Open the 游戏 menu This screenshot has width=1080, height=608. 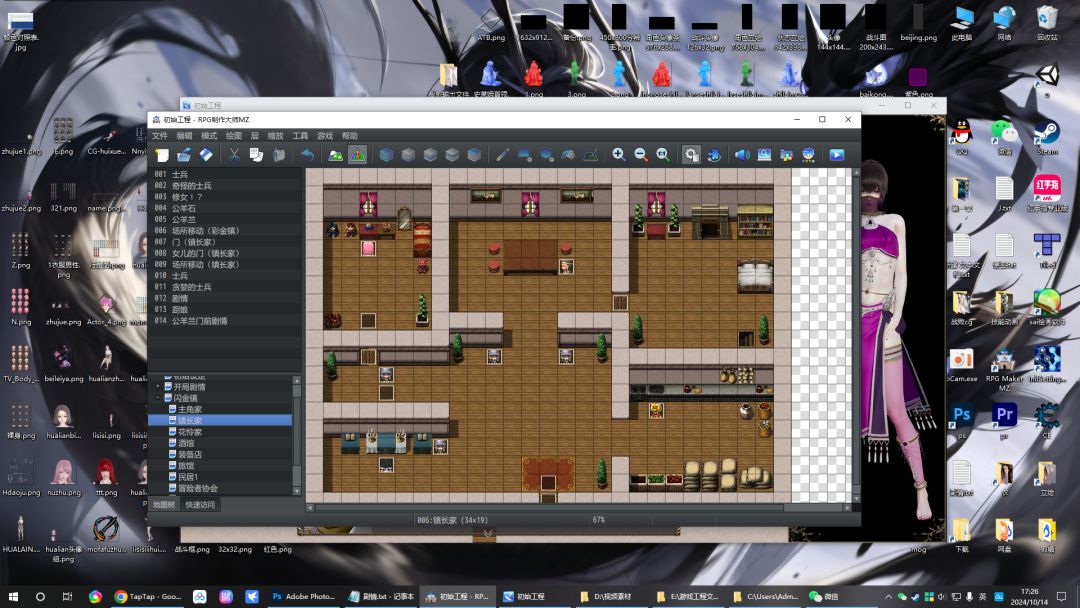pos(325,136)
